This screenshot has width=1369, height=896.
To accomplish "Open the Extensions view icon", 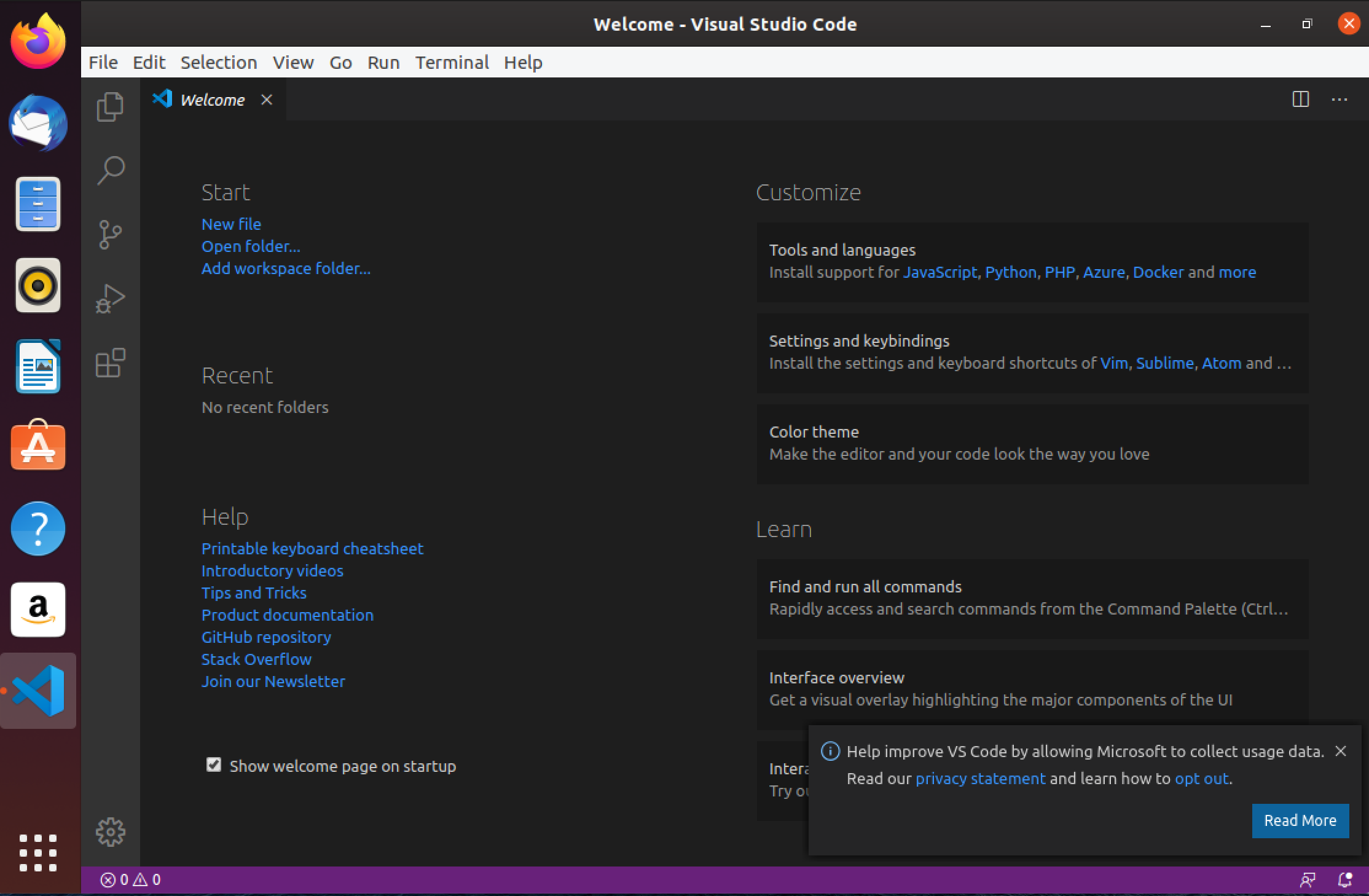I will tap(111, 363).
